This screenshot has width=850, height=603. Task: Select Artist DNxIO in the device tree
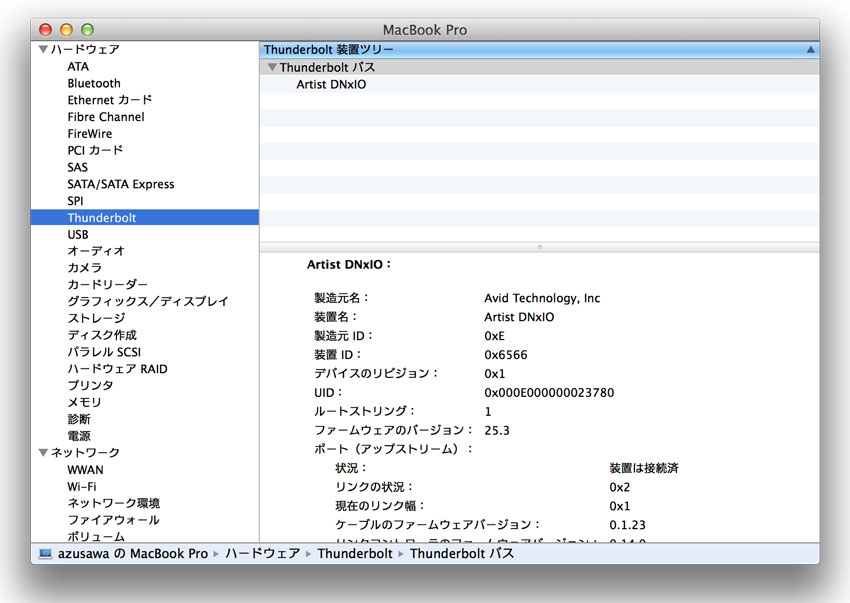tap(330, 84)
